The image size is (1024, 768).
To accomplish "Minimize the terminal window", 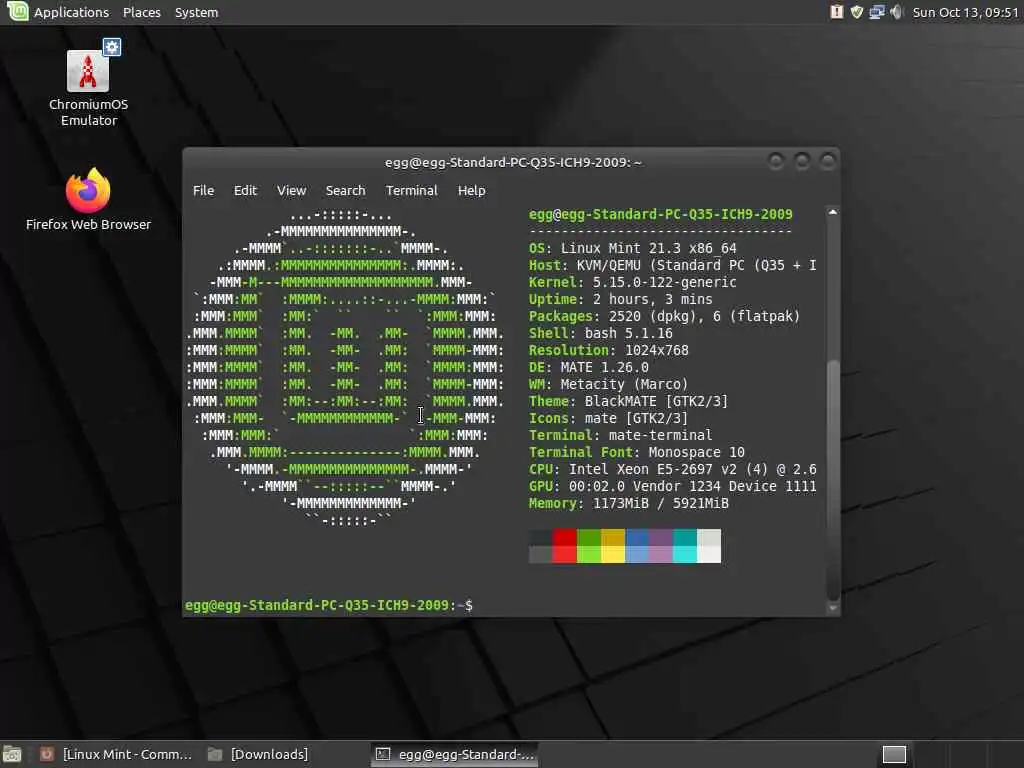I will point(776,161).
